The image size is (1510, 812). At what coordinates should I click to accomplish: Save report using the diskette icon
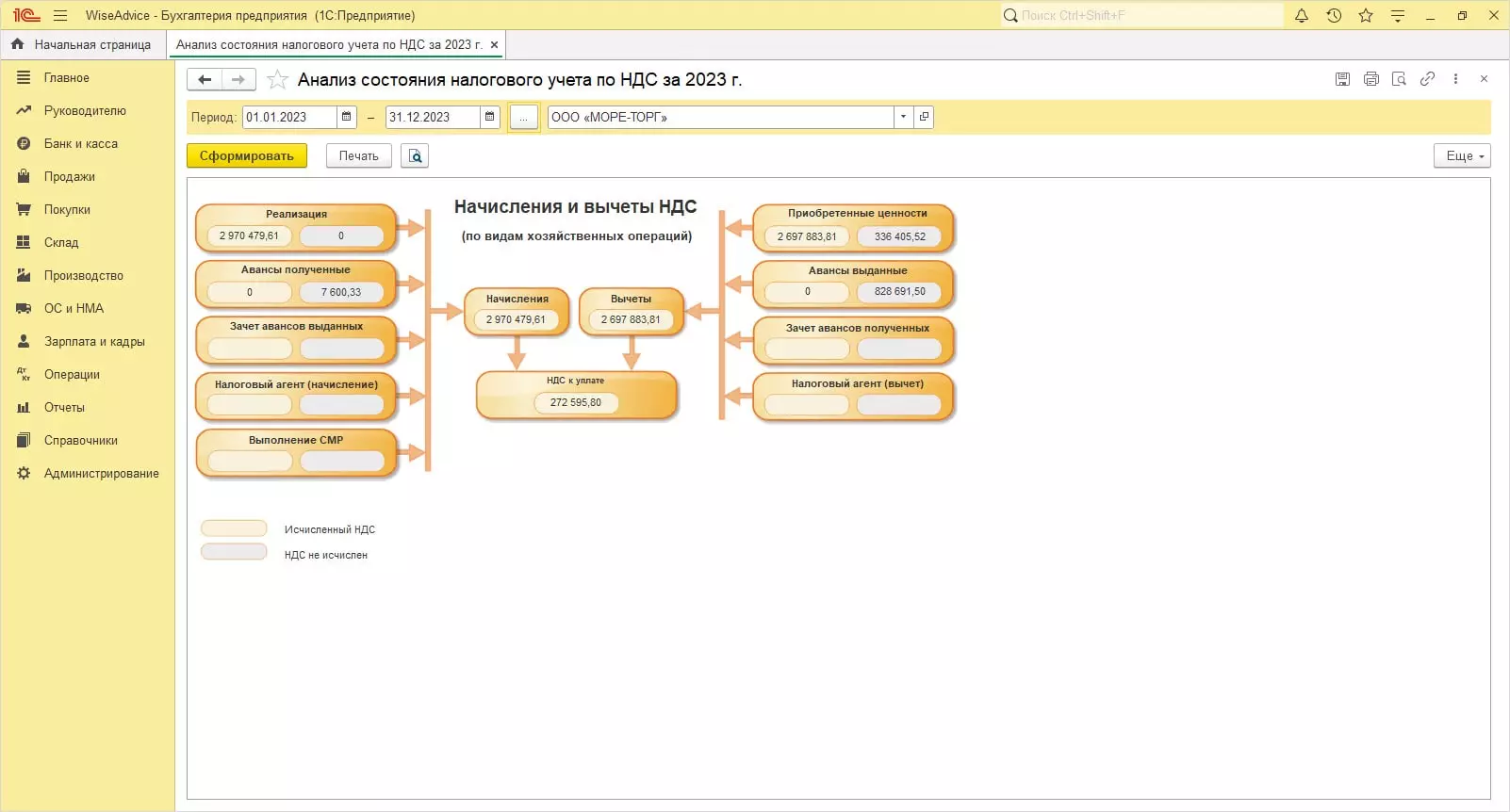(x=1342, y=79)
